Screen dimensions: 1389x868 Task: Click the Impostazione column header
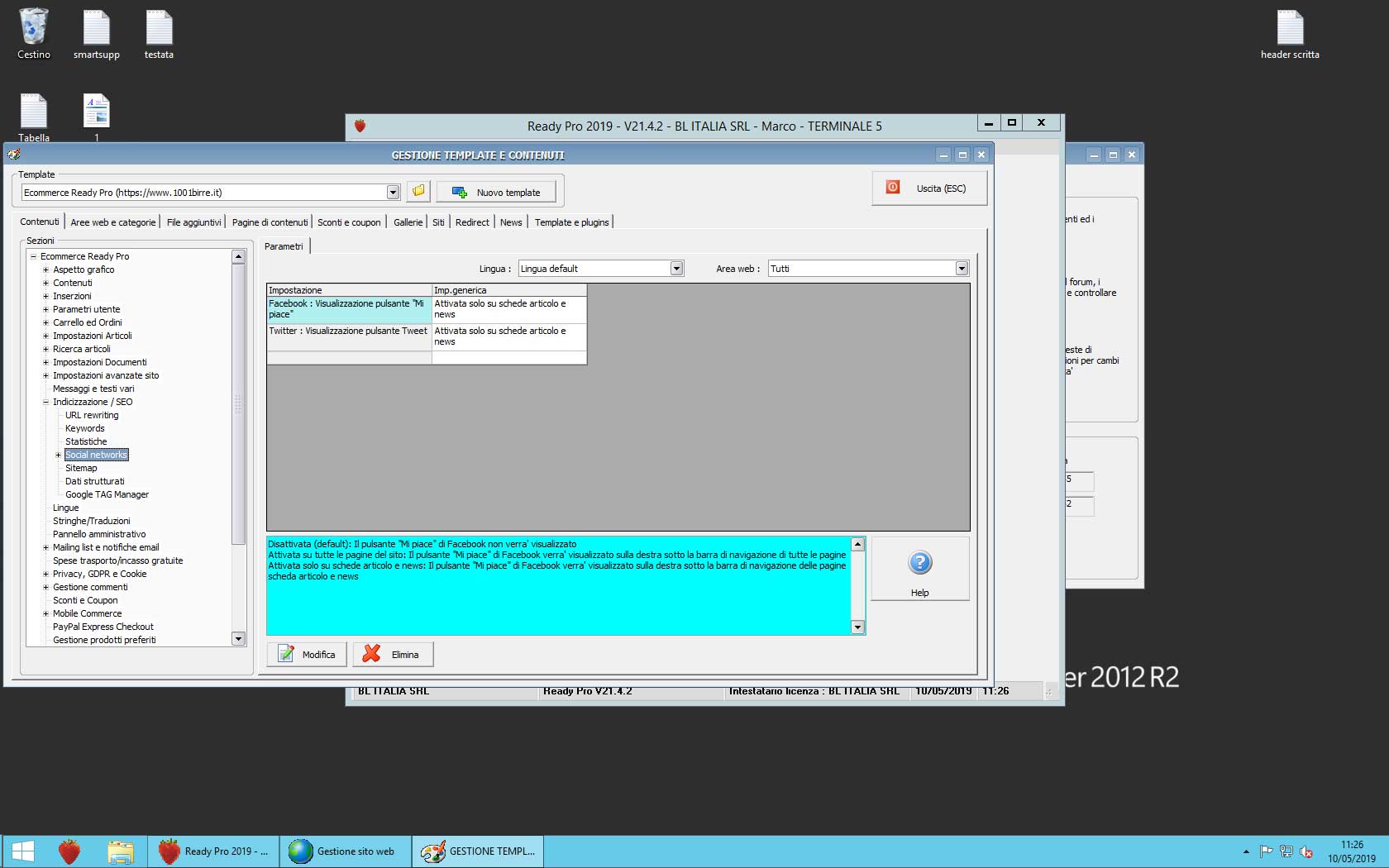[349, 290]
